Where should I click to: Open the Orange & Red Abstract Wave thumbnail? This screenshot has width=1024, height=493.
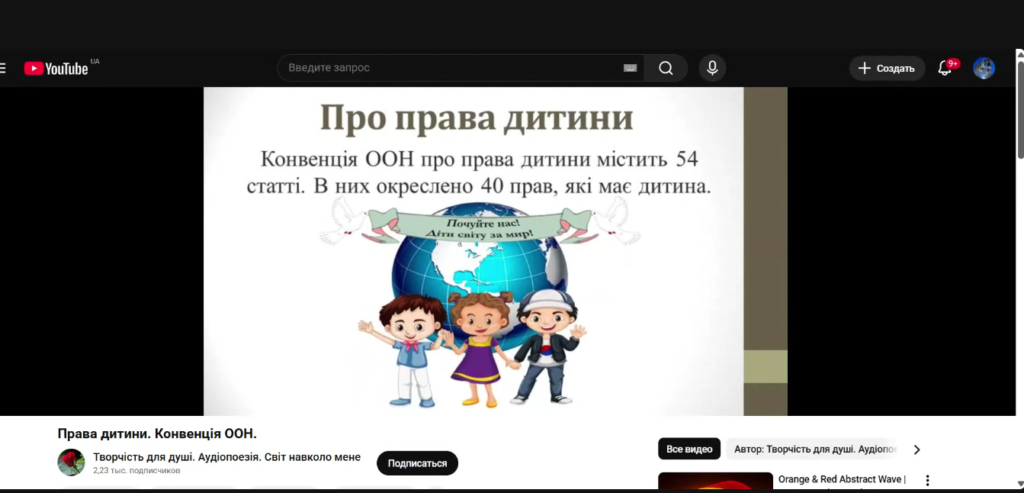715,482
